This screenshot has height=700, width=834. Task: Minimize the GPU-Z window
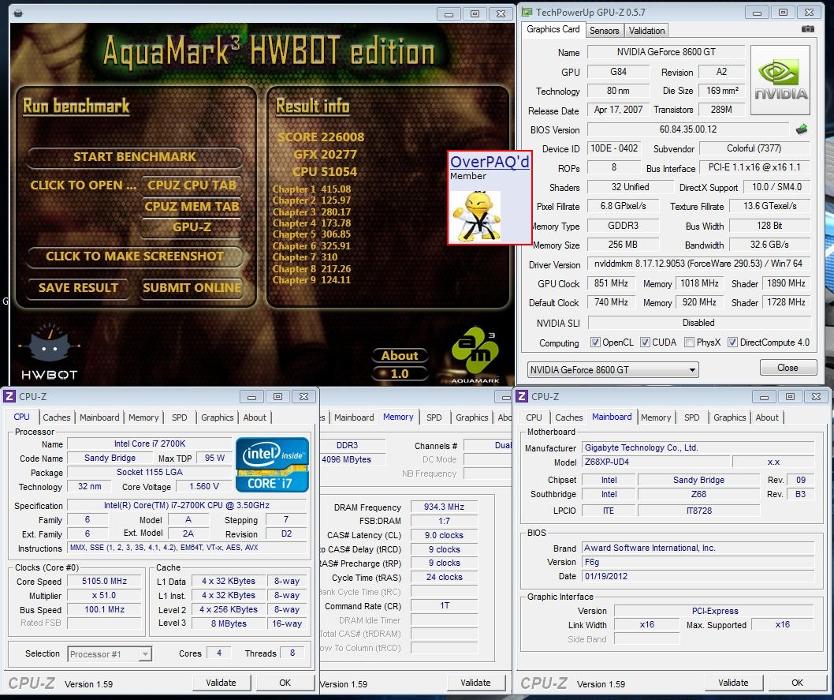[757, 13]
